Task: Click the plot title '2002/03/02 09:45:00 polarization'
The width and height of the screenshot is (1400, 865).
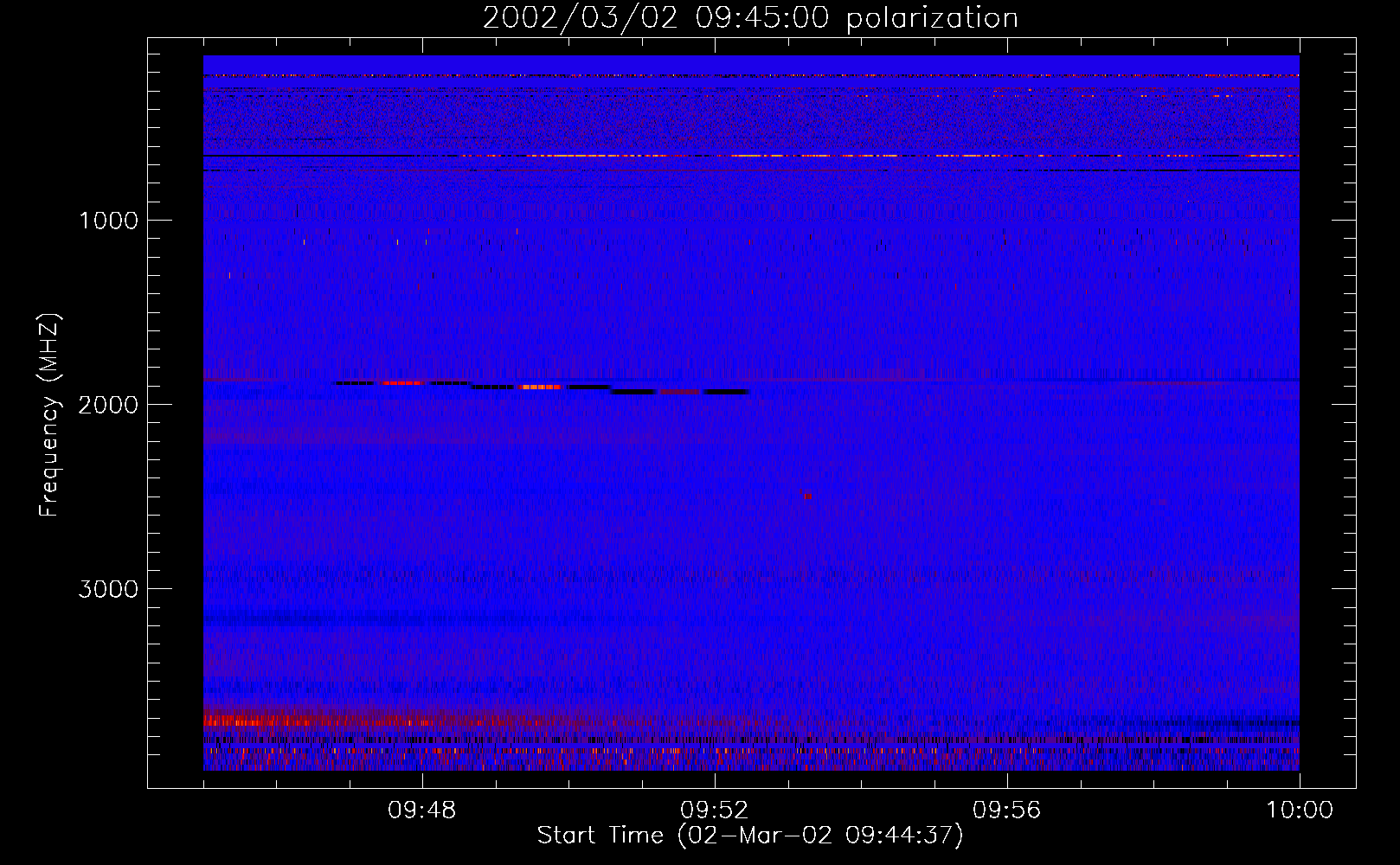Action: pos(750,18)
